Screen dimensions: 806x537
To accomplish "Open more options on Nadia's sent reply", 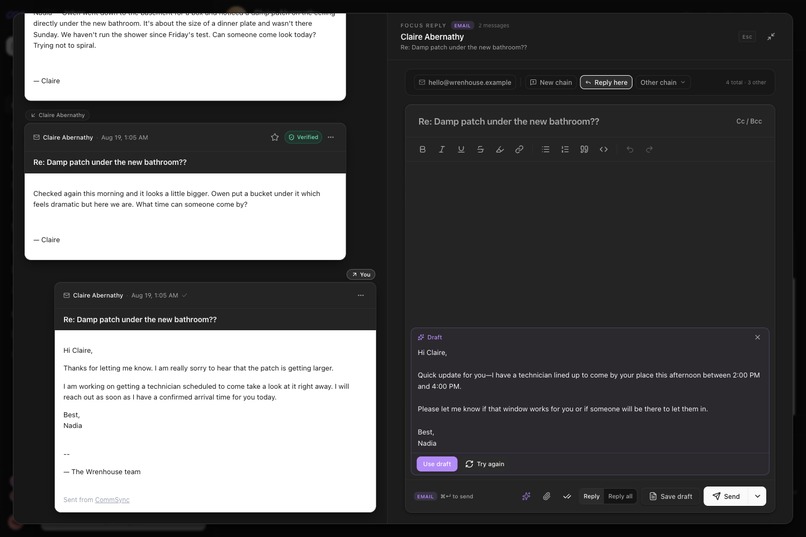I will click(x=361, y=295).
